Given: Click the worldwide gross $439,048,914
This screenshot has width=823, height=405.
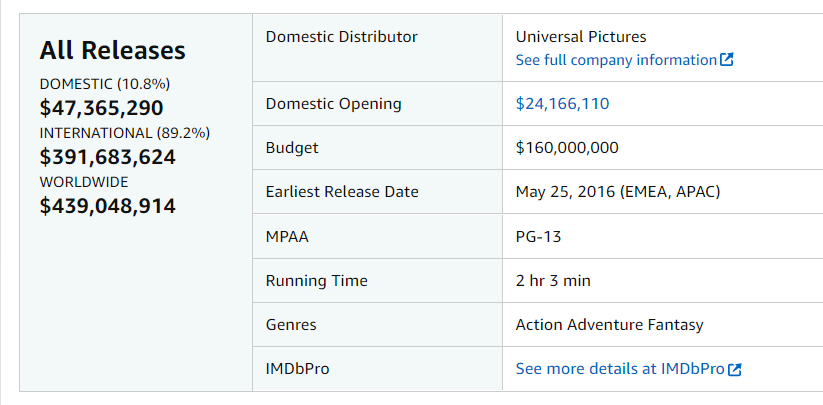Looking at the screenshot, I should [x=108, y=206].
